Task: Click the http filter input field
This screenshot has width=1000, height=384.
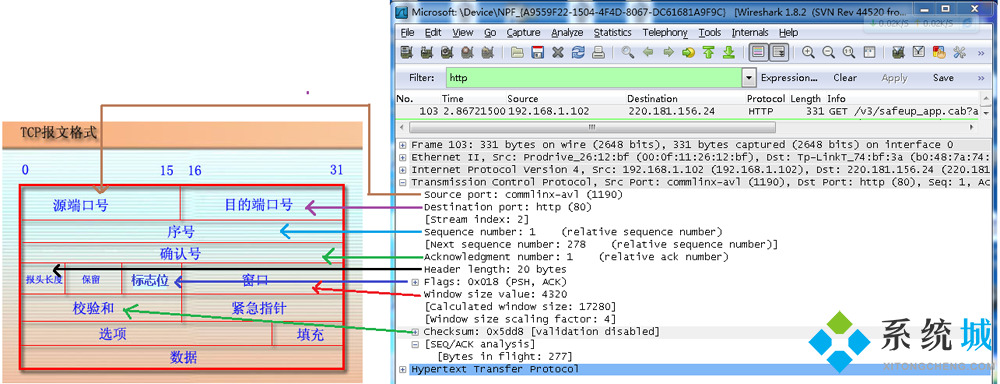Action: tap(594, 78)
